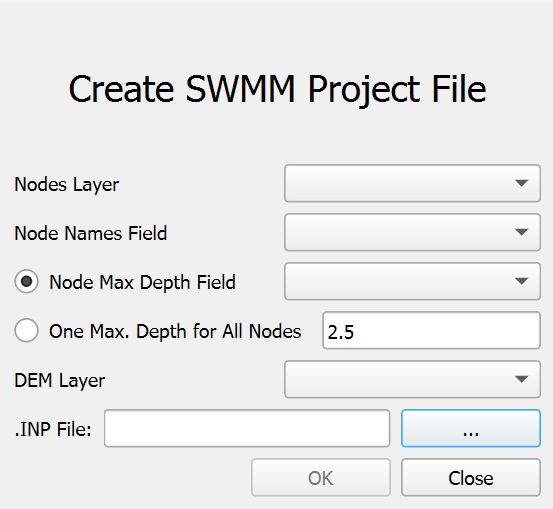Image resolution: width=553 pixels, height=509 pixels.
Task: Click the OK button
Action: 321,477
